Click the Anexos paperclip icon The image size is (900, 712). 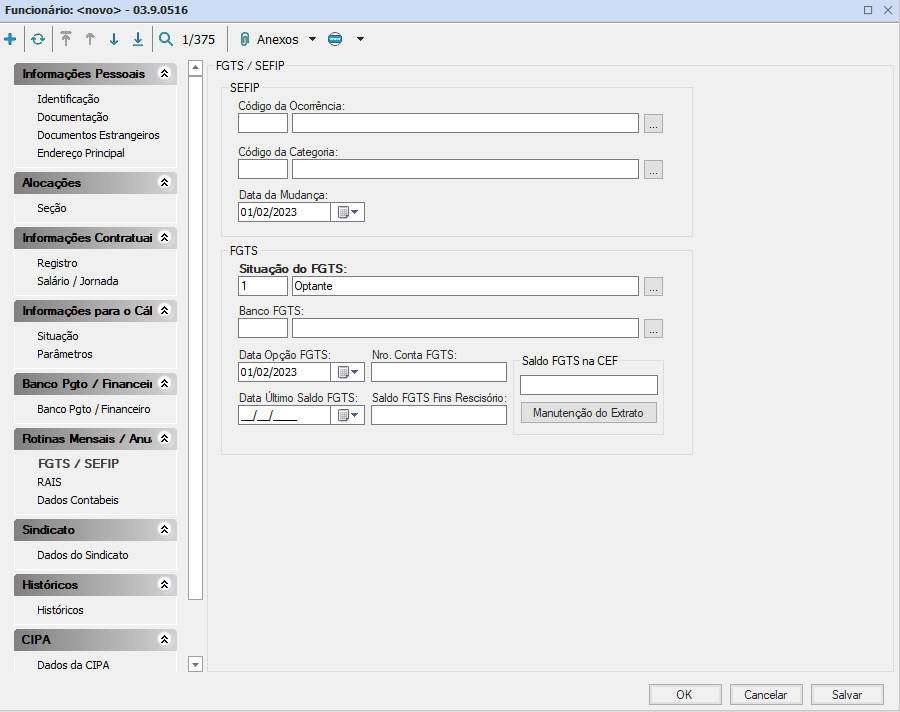click(244, 40)
